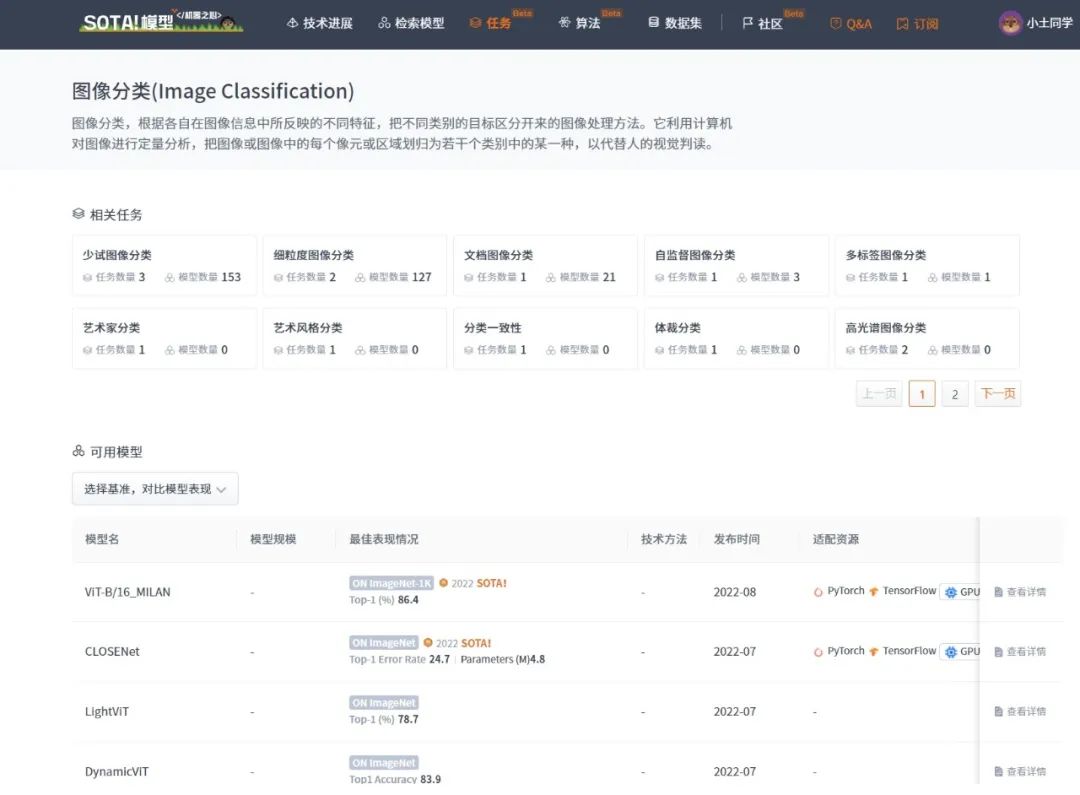The image size is (1080, 795).
Task: Click GPU badge in ViT-B/16_MILAN row
Action: coord(960,592)
